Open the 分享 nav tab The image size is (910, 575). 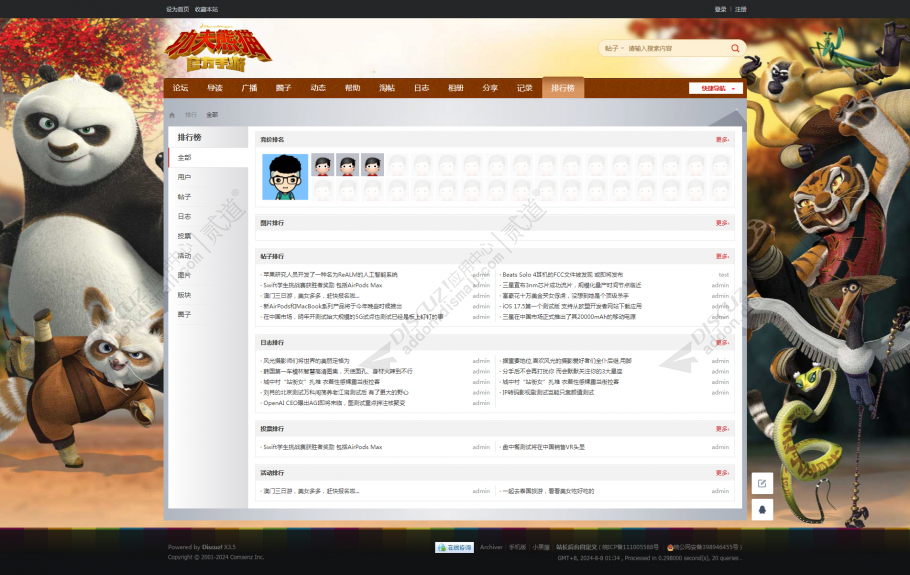(490, 88)
